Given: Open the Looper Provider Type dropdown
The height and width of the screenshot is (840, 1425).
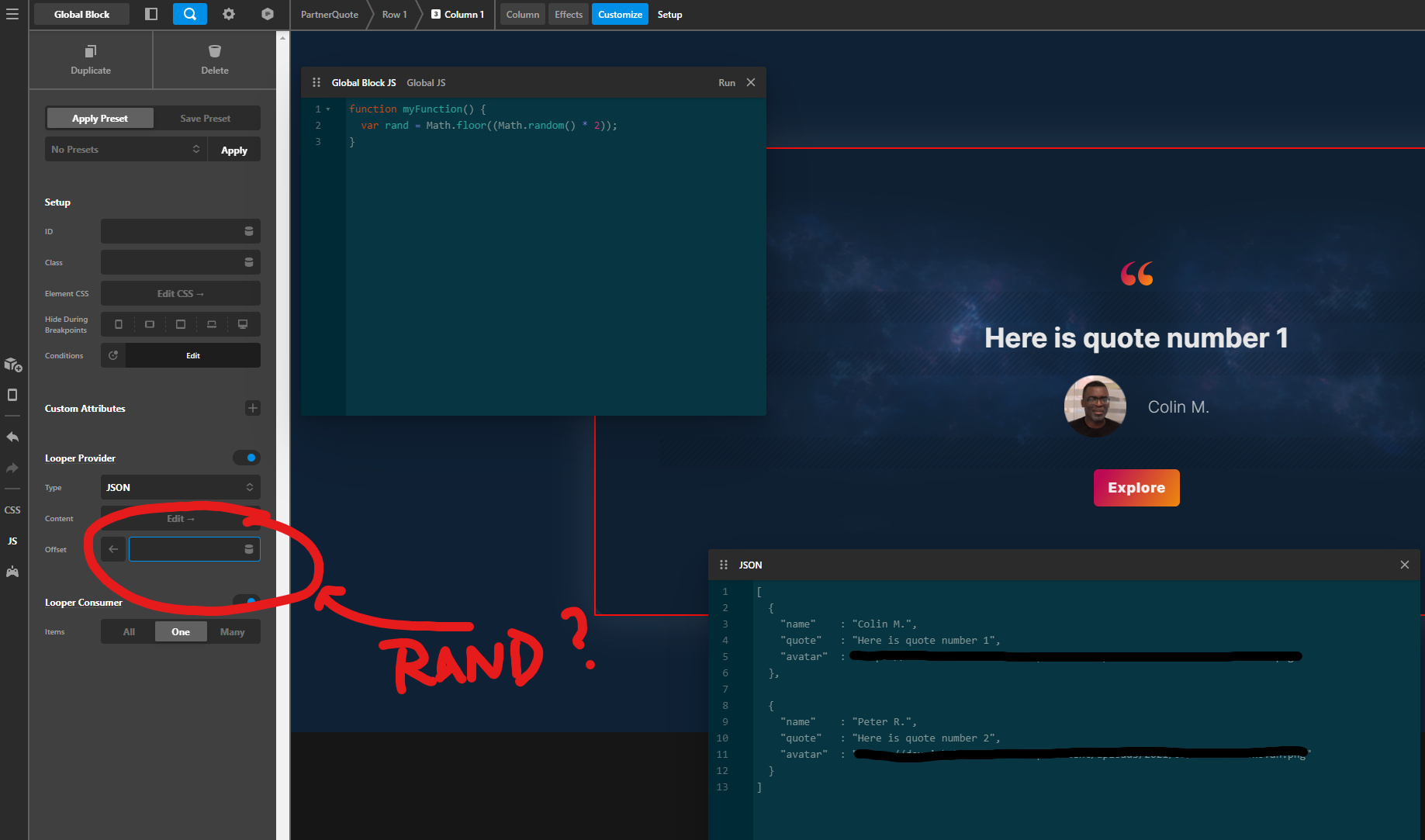Looking at the screenshot, I should (180, 487).
